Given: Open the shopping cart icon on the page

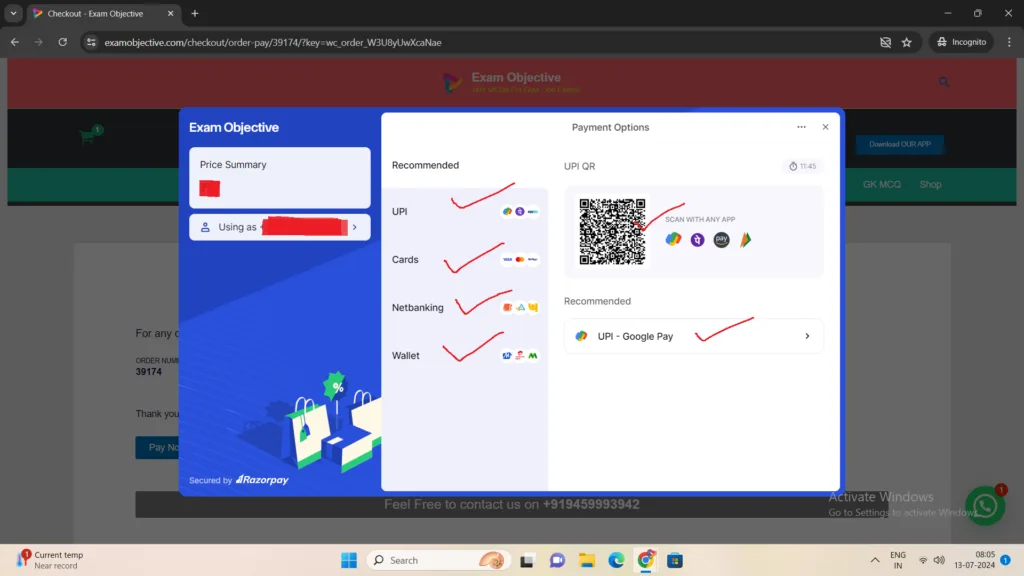Looking at the screenshot, I should [x=88, y=136].
